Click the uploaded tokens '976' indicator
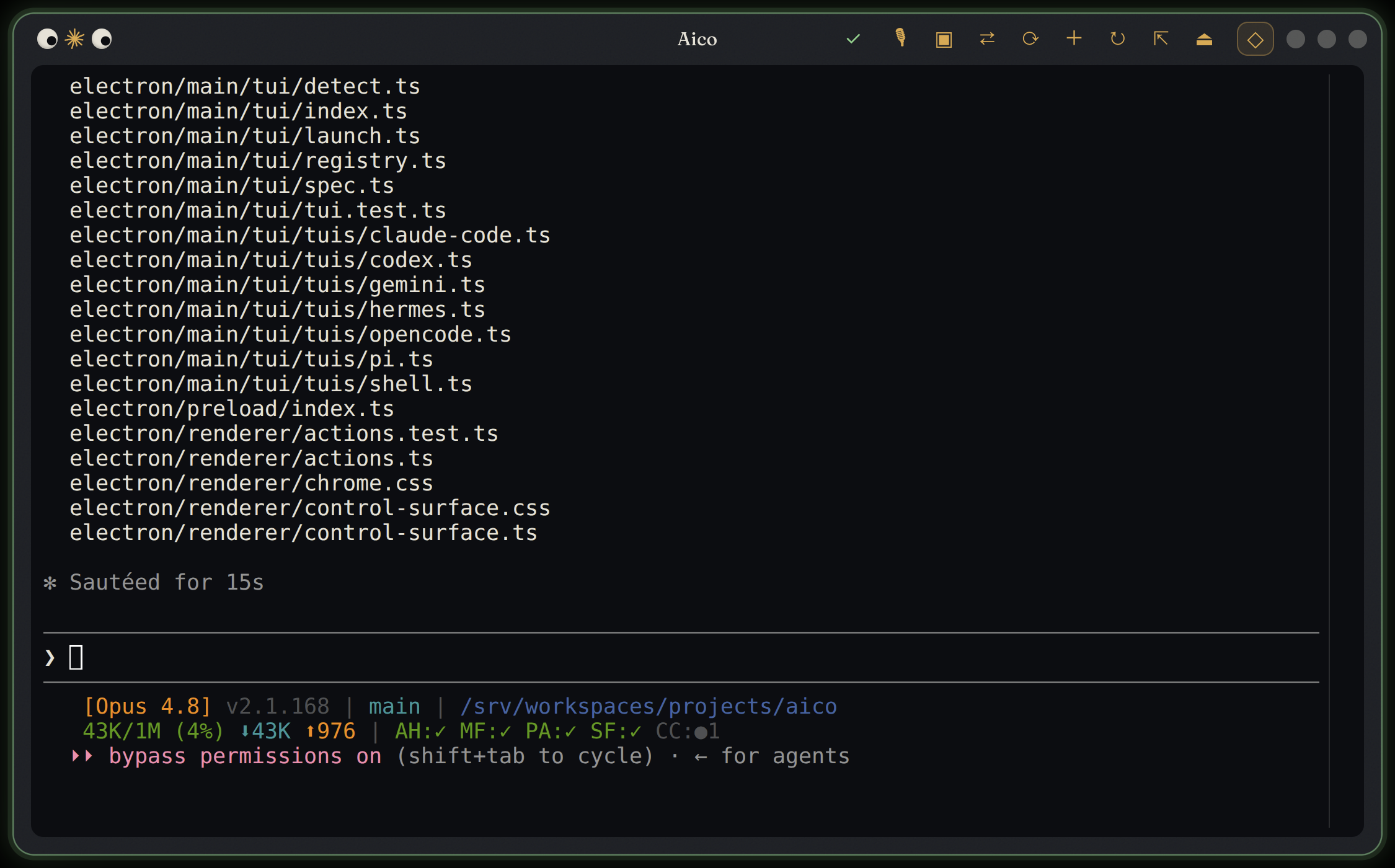 coord(330,731)
